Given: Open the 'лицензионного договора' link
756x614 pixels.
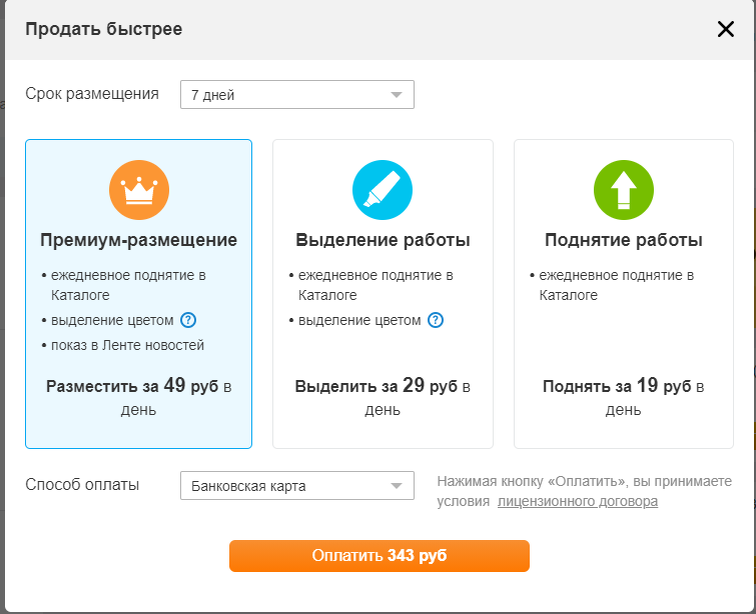Looking at the screenshot, I should coord(578,502).
